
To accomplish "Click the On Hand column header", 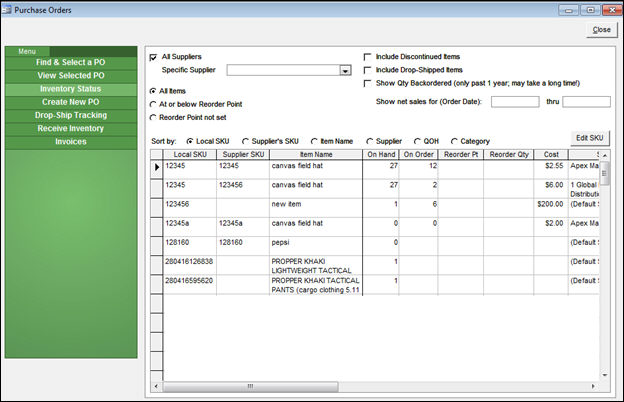I will point(381,155).
